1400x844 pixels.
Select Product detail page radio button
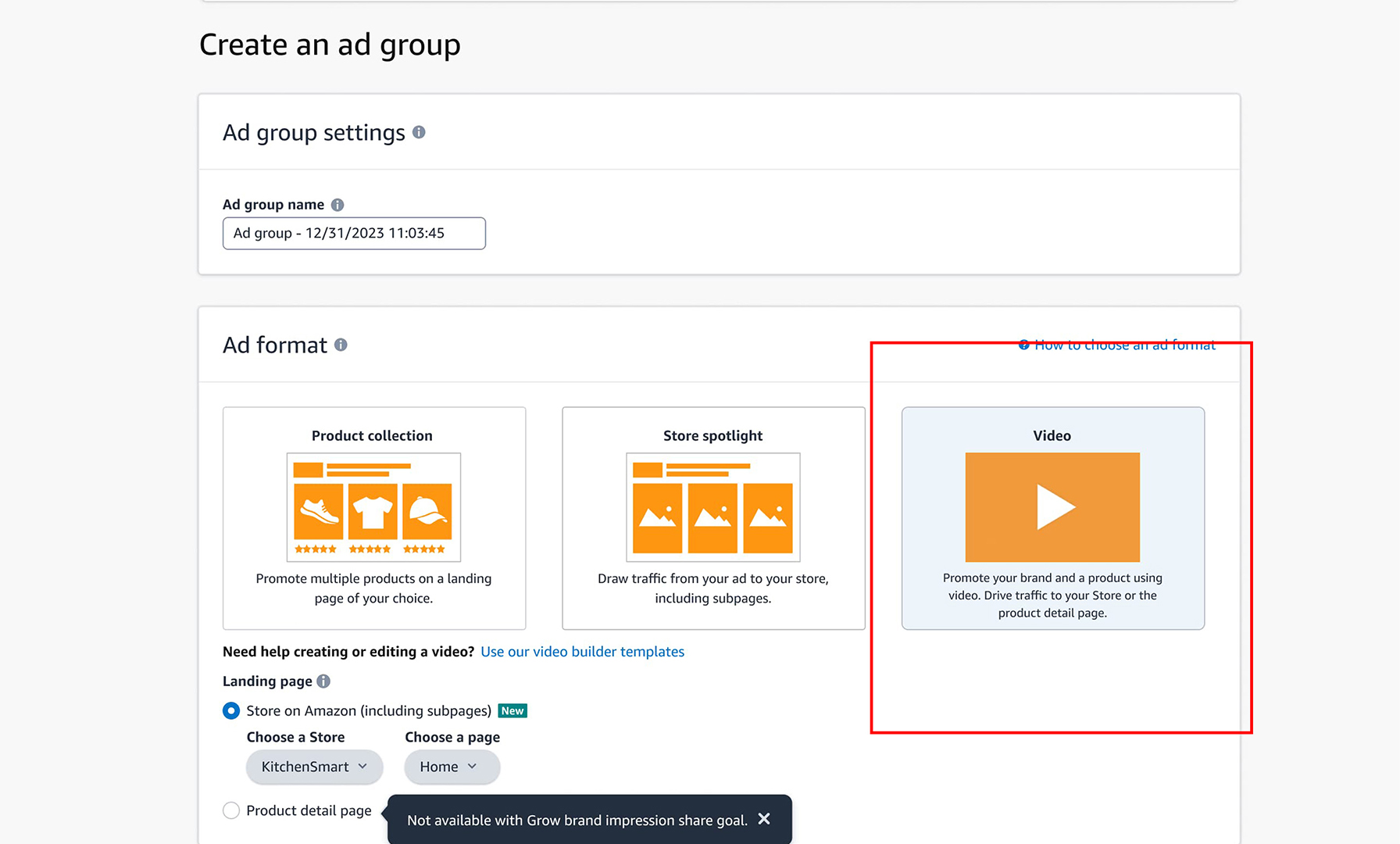click(x=231, y=810)
